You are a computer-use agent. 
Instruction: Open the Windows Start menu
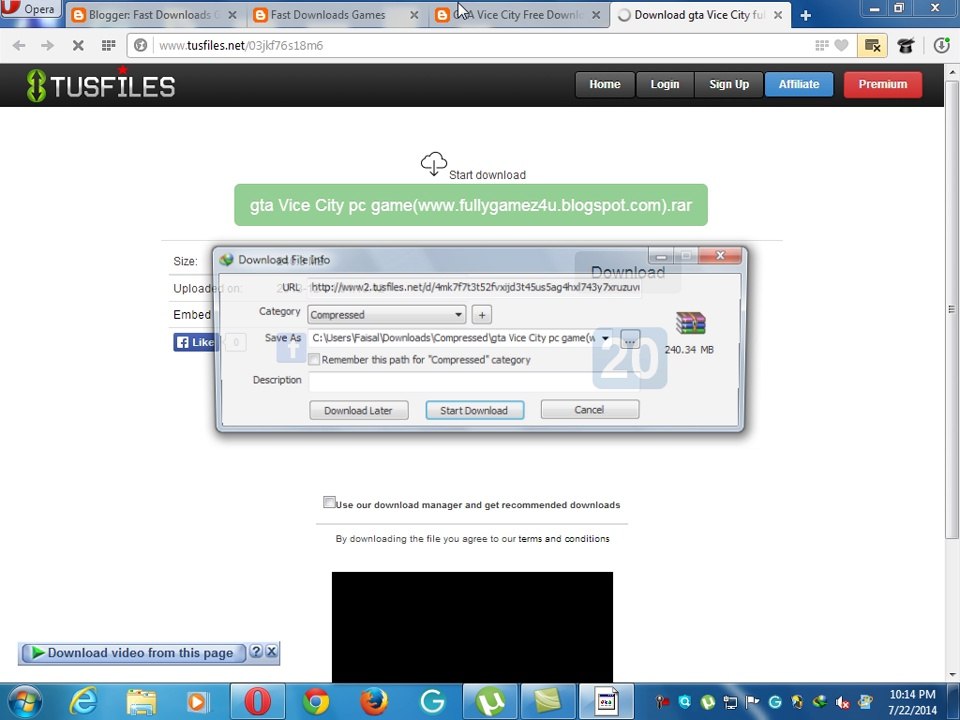[23, 702]
